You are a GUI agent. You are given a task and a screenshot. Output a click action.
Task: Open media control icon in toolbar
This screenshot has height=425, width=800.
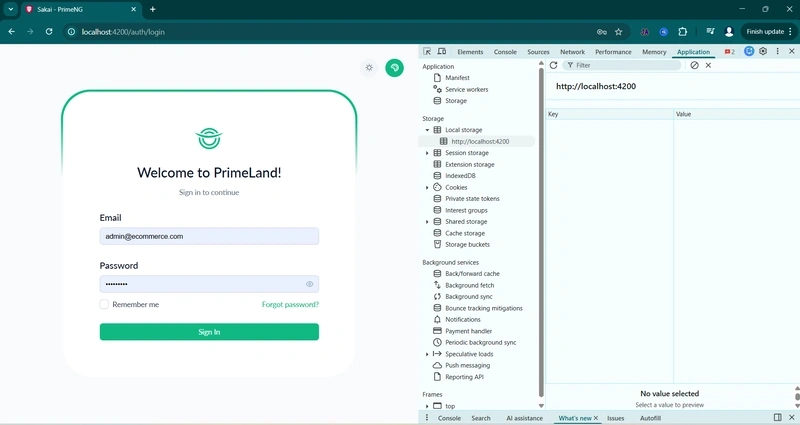pyautogui.click(x=710, y=32)
